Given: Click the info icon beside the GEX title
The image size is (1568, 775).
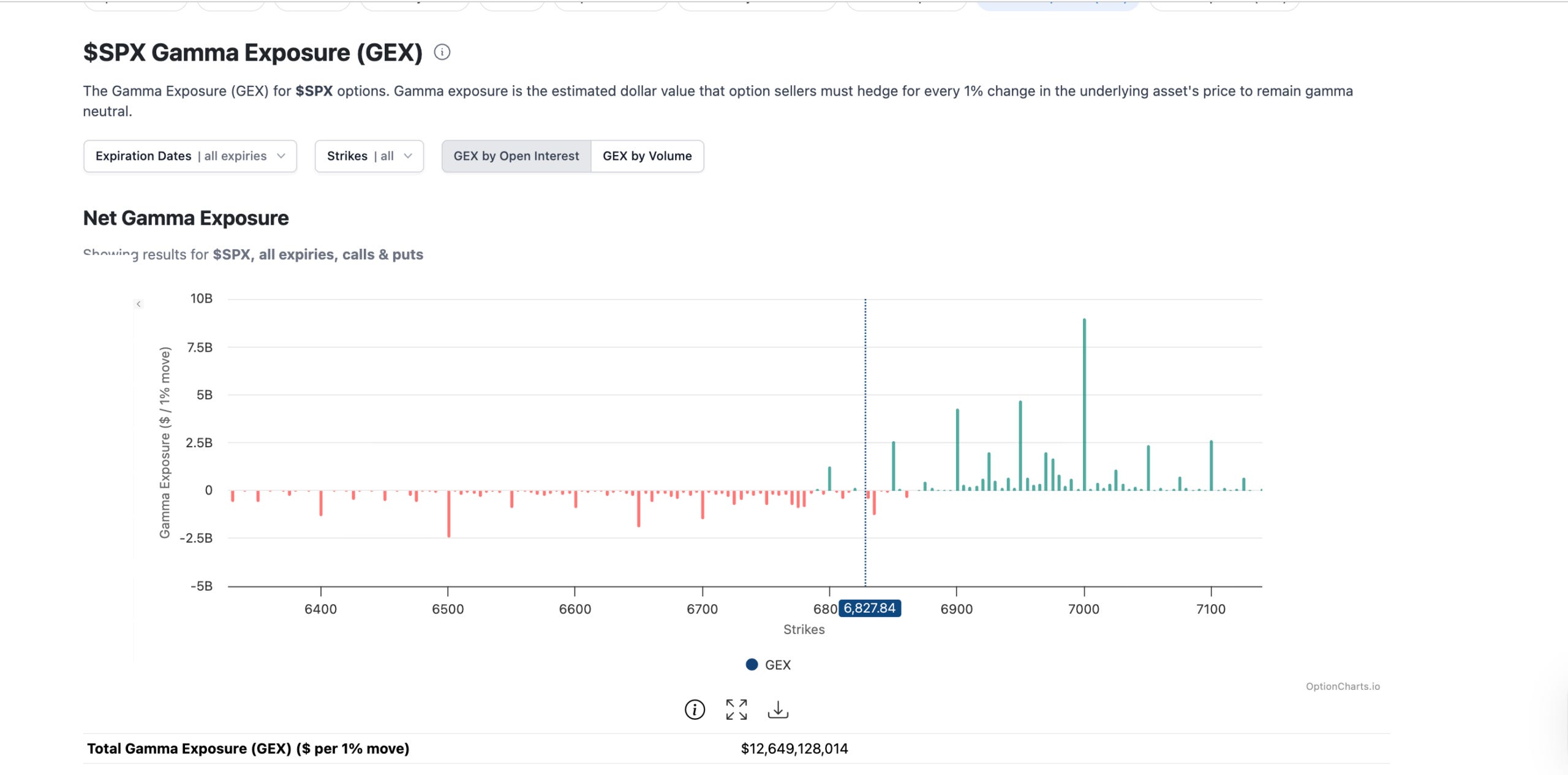Looking at the screenshot, I should [x=442, y=53].
